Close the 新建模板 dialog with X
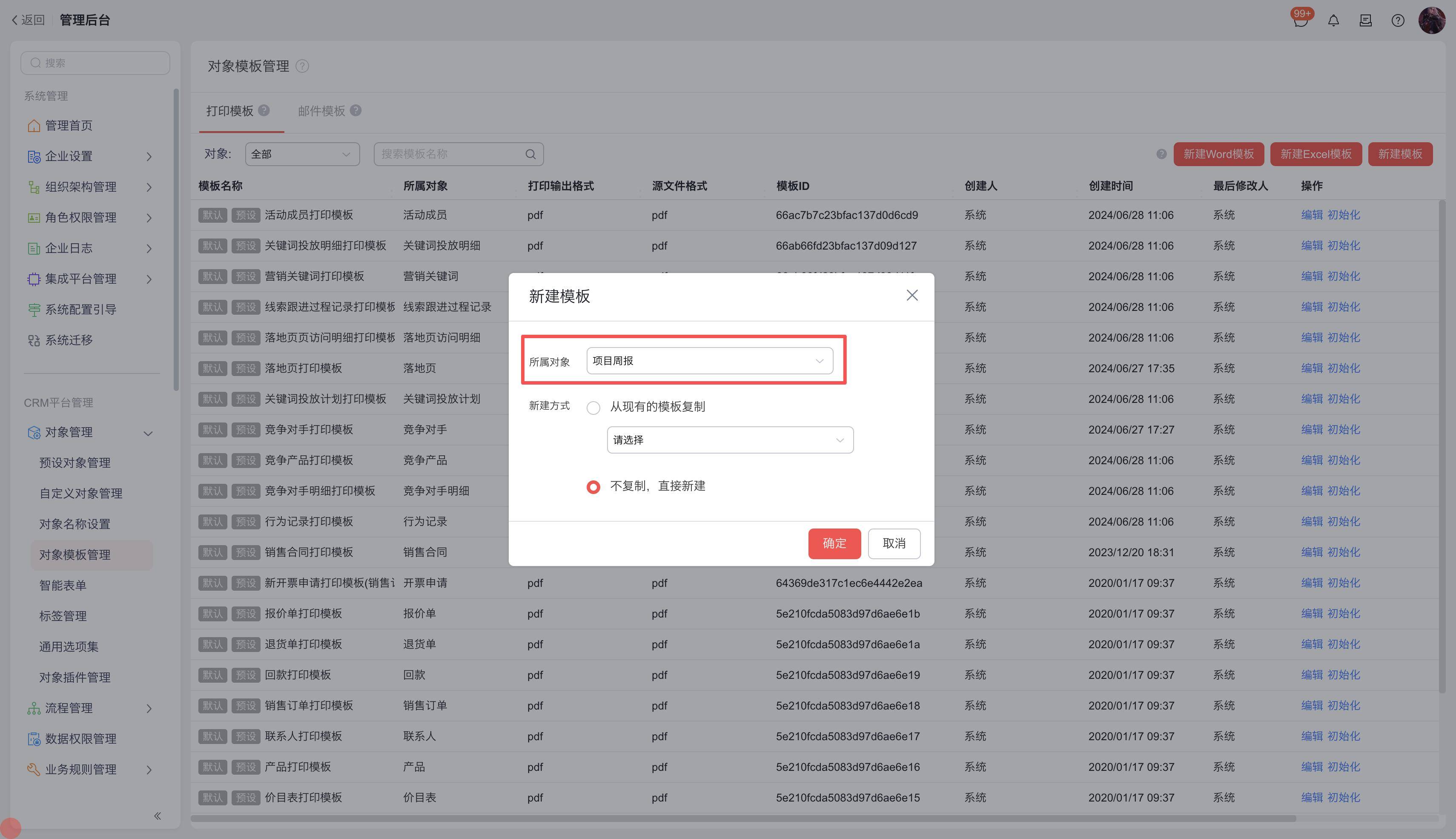 click(912, 296)
